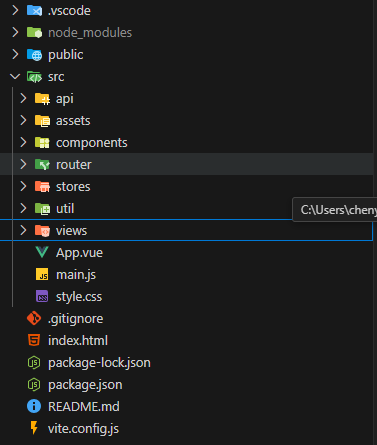Select the .vscode folder name
Viewport: 377px width, 445px height.
69,11
